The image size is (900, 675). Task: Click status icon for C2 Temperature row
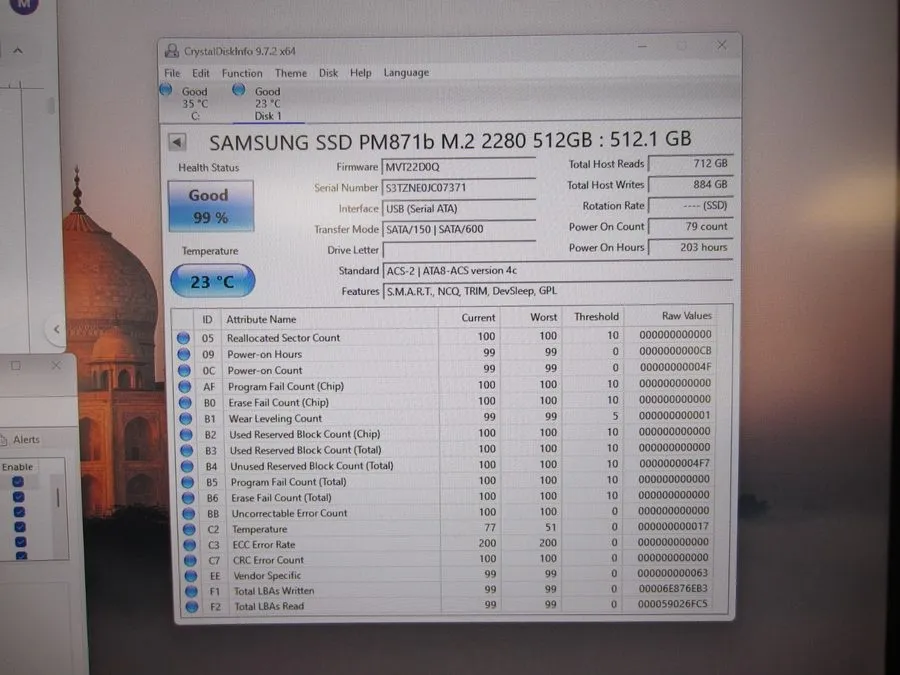point(189,529)
